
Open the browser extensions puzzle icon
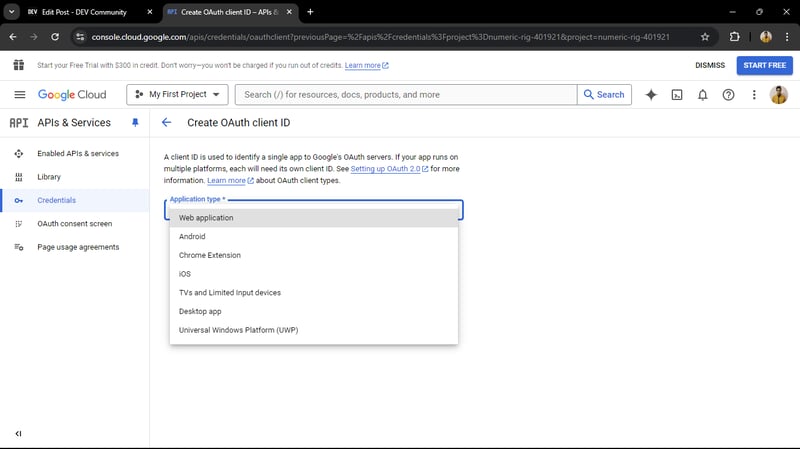(734, 37)
